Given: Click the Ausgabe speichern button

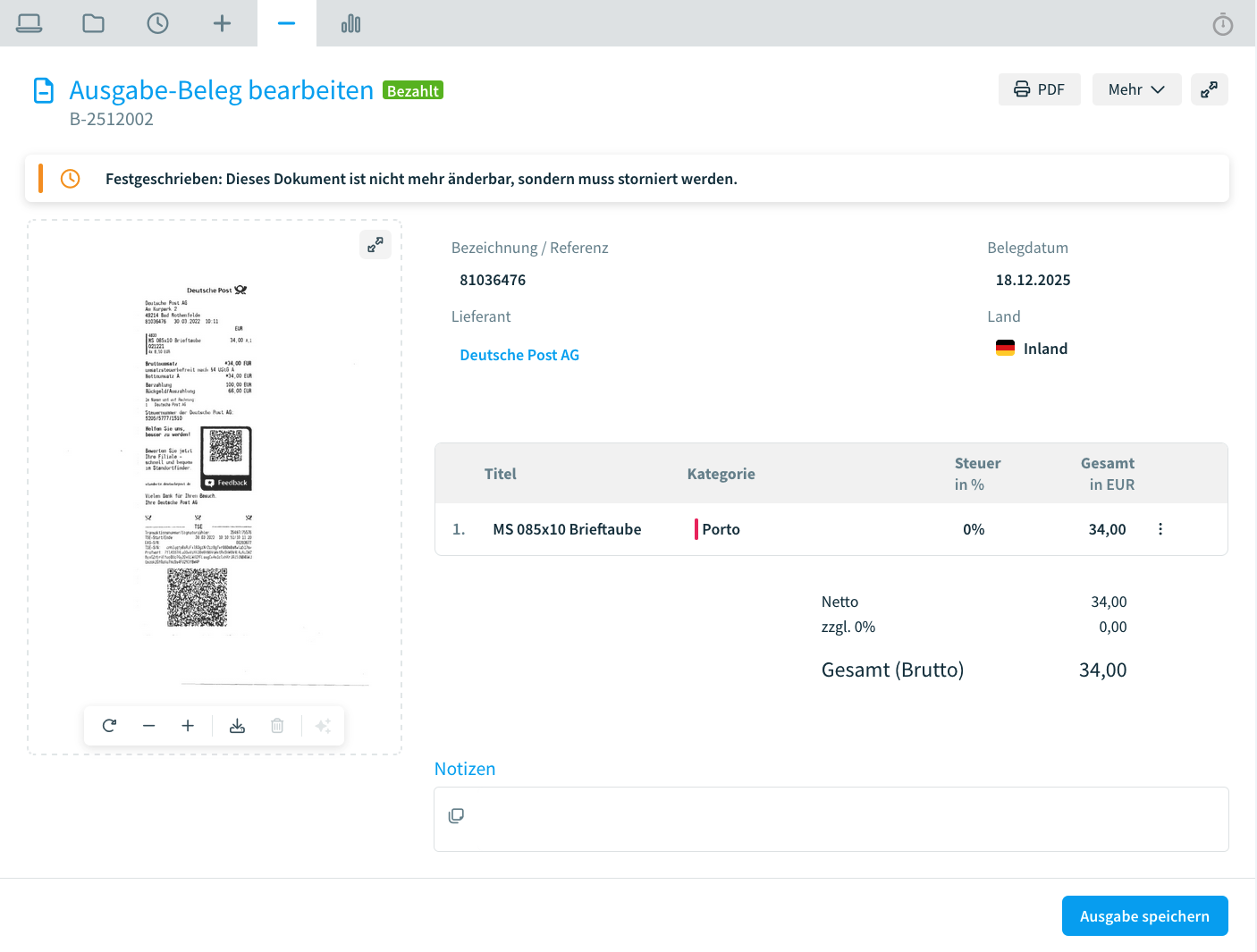Looking at the screenshot, I should (x=1144, y=916).
